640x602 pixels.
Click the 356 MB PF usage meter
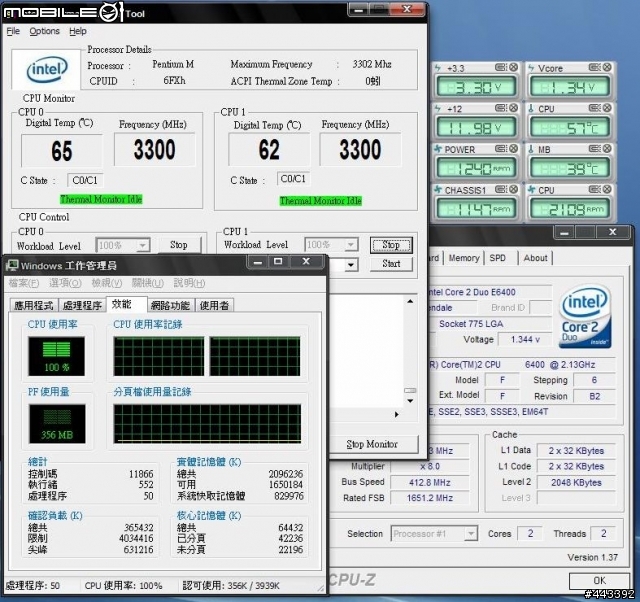[x=57, y=424]
